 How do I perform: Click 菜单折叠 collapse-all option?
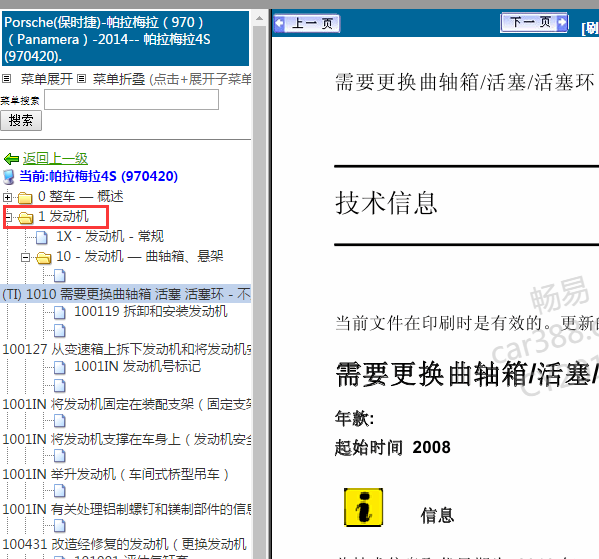119,79
